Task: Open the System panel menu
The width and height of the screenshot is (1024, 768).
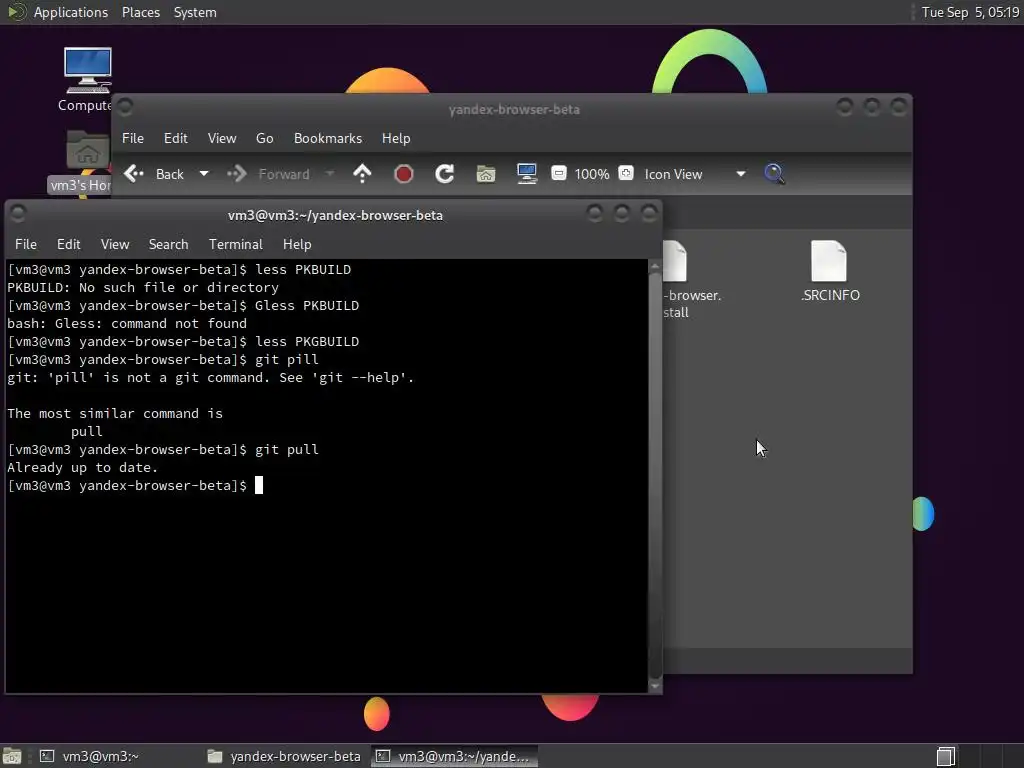Action: pyautogui.click(x=195, y=12)
